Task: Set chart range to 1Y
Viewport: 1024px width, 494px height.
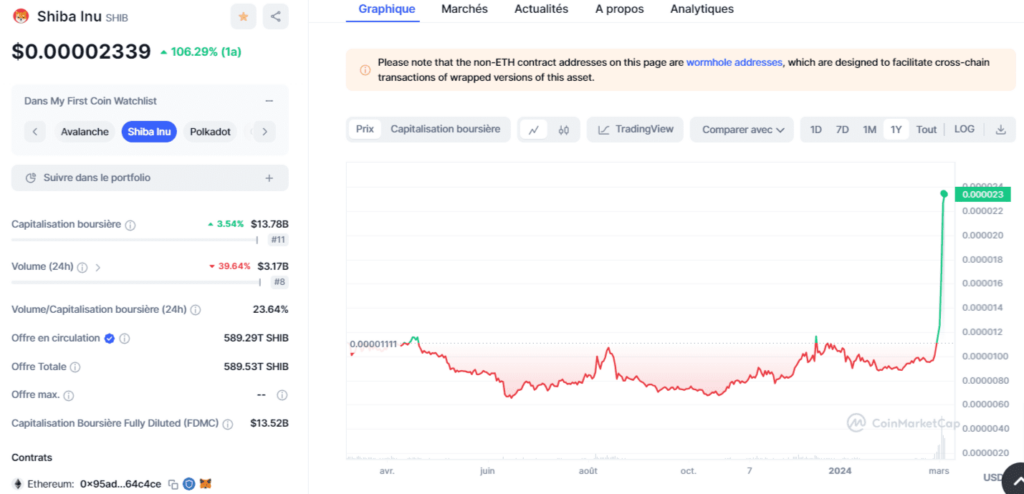Action: coord(896,129)
